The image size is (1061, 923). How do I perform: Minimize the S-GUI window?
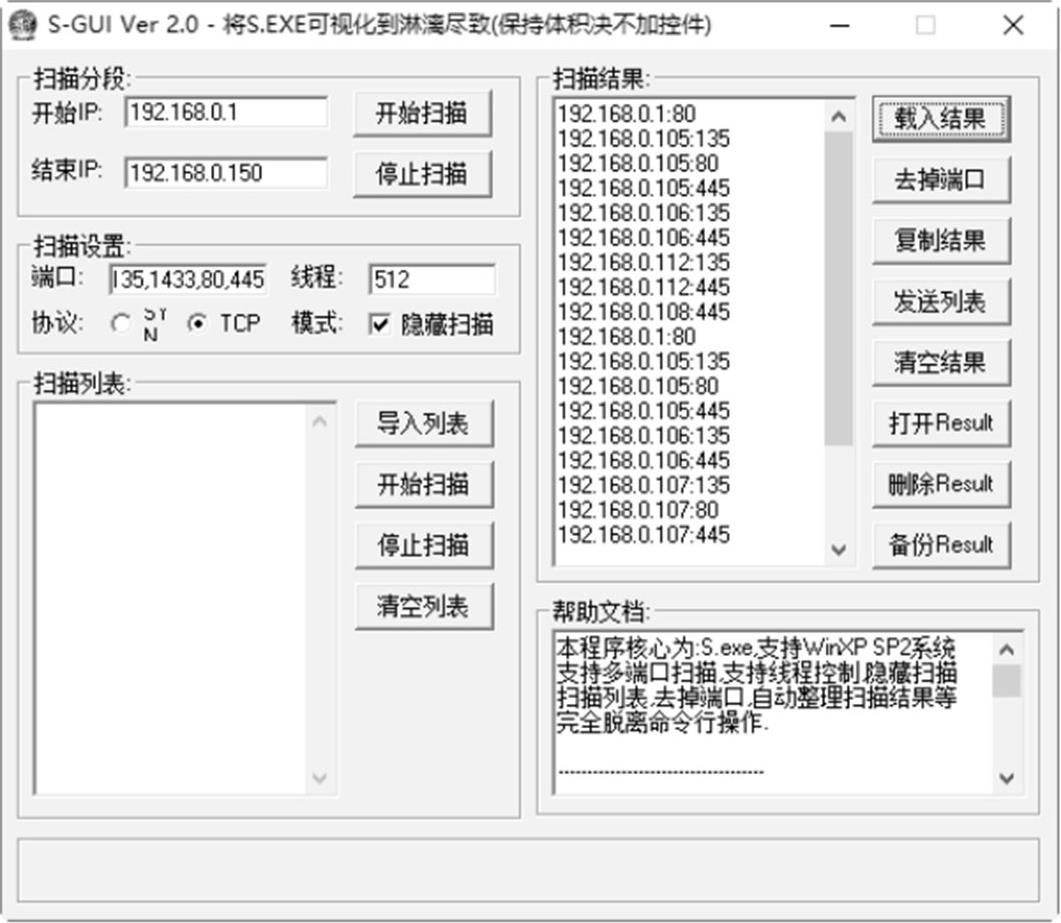840,26
